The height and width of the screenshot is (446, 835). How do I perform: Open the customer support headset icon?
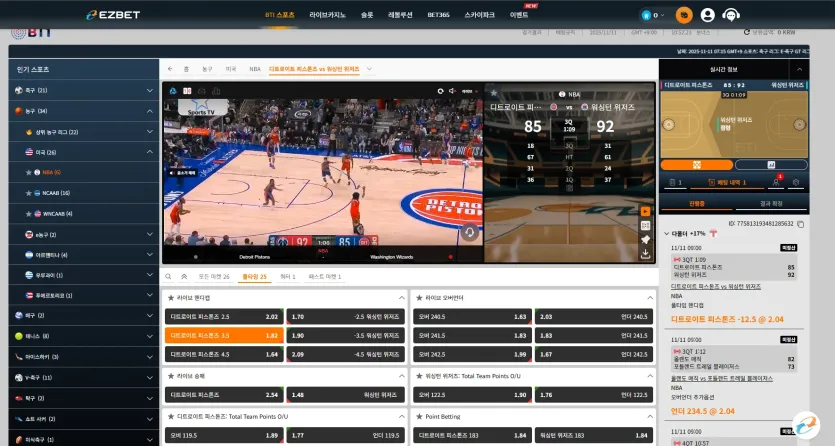tap(731, 15)
